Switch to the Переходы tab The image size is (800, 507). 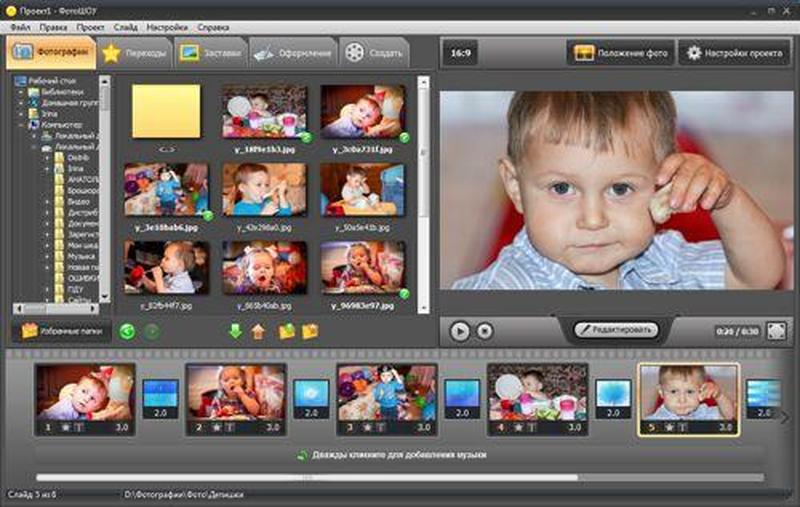[x=135, y=54]
